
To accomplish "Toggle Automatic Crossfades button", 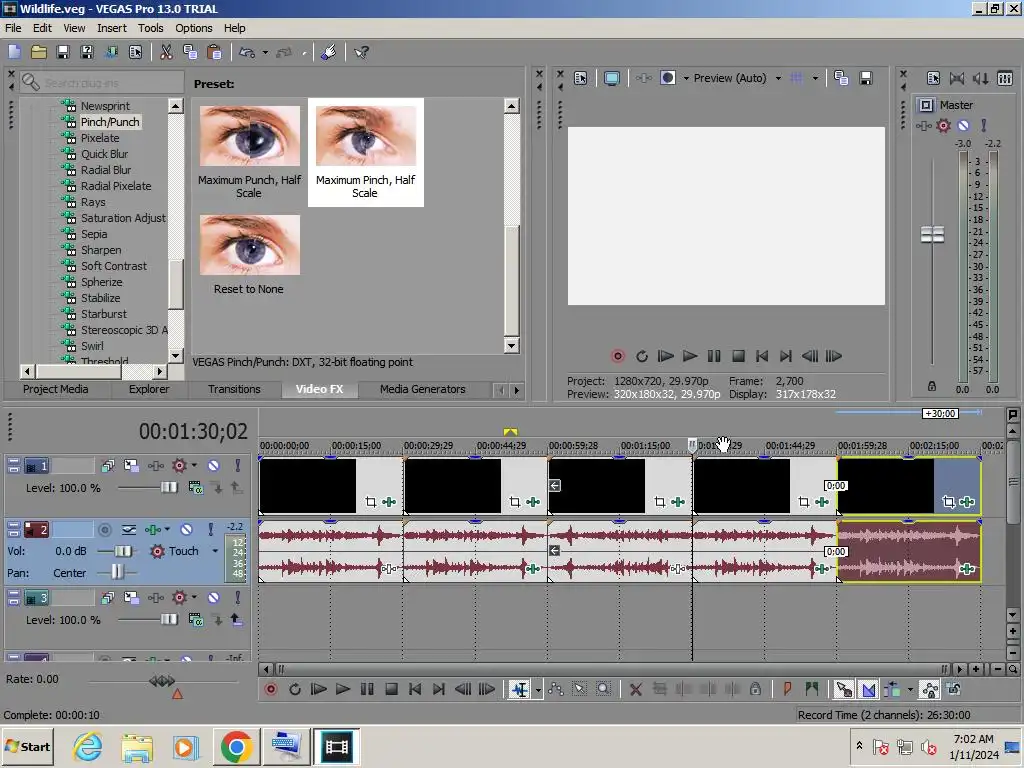I will pyautogui.click(x=869, y=690).
